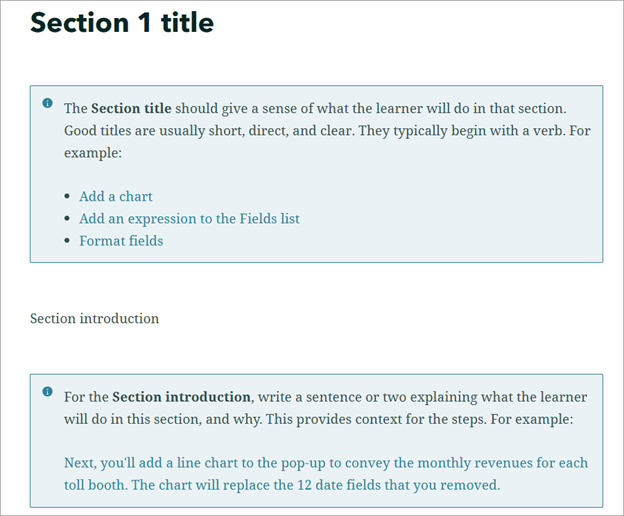Image resolution: width=624 pixels, height=516 pixels.
Task: Click "Add an expression to the Fields list"
Action: click(189, 218)
